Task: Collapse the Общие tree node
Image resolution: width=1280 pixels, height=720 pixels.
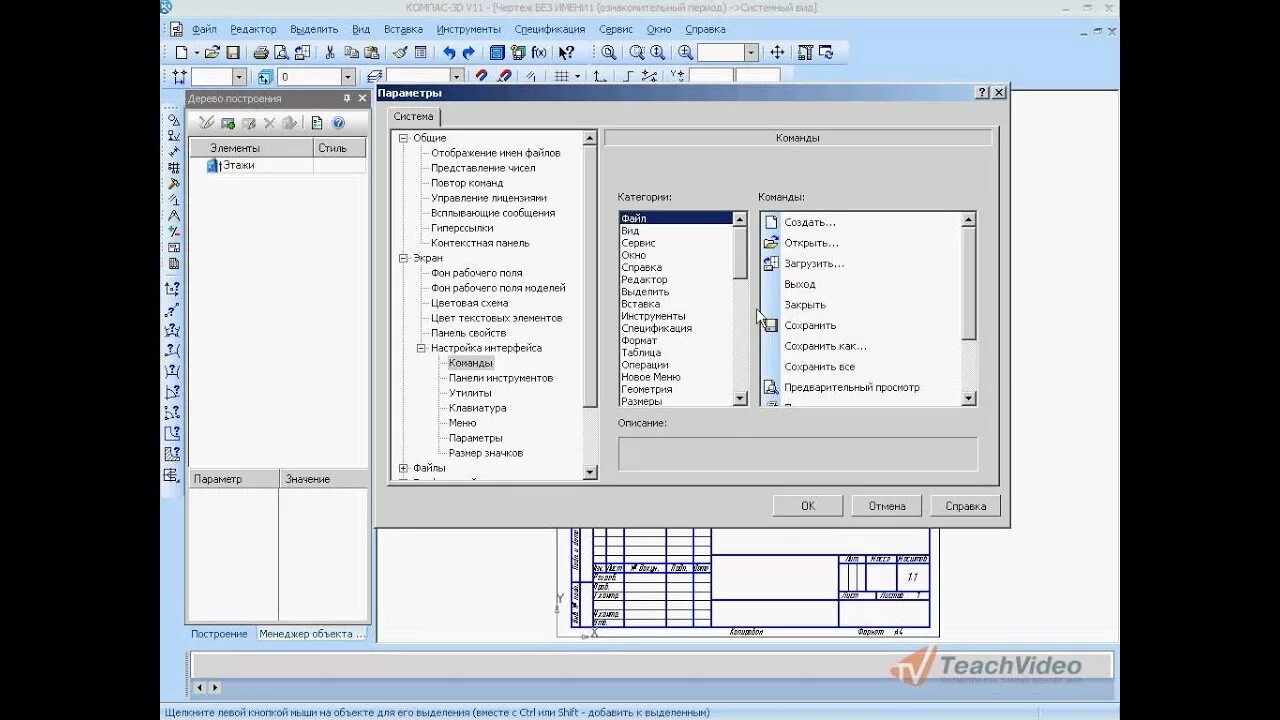Action: (403, 138)
